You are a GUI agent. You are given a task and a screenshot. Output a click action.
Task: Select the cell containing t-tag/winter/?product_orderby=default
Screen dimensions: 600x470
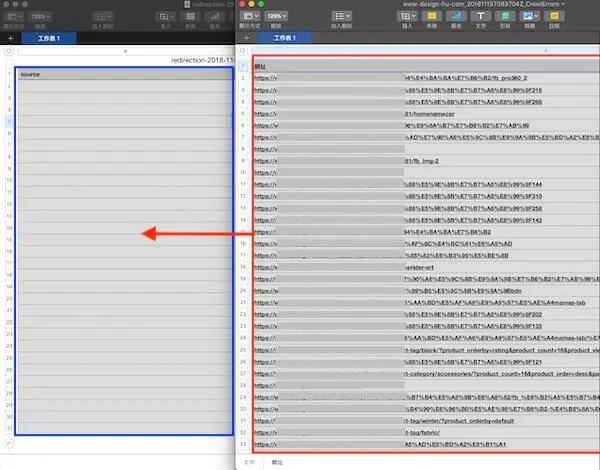[426, 421]
